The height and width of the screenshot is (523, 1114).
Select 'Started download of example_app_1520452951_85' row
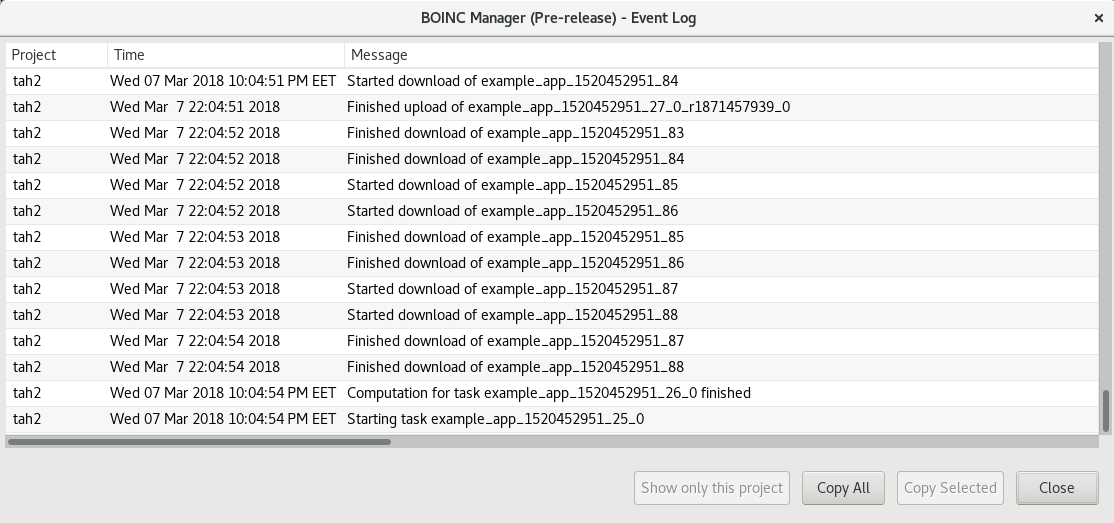point(552,185)
